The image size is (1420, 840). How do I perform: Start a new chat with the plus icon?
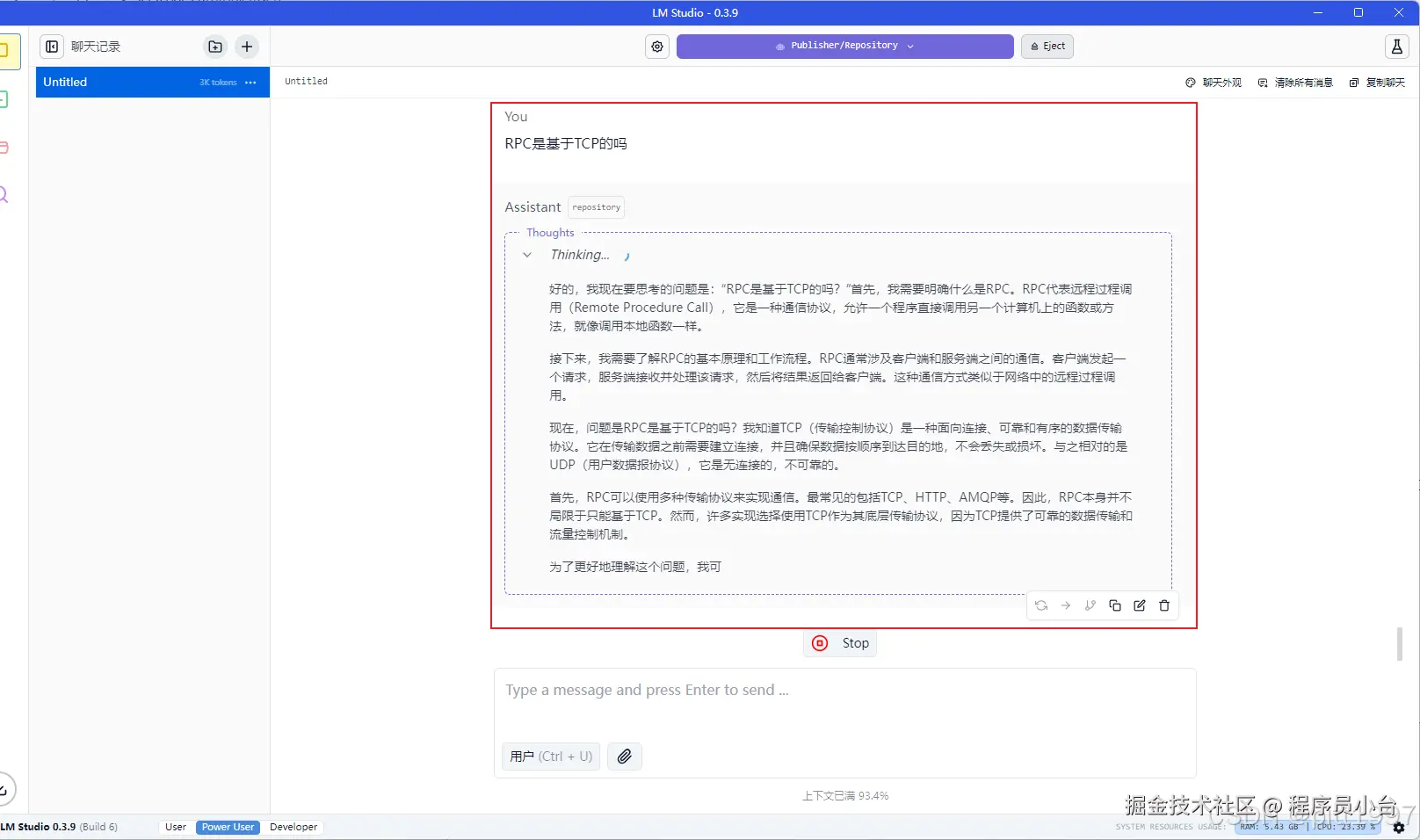(x=246, y=47)
